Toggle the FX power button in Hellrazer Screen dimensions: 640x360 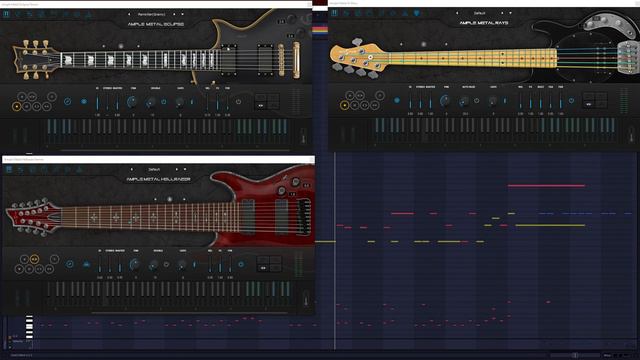click(241, 264)
